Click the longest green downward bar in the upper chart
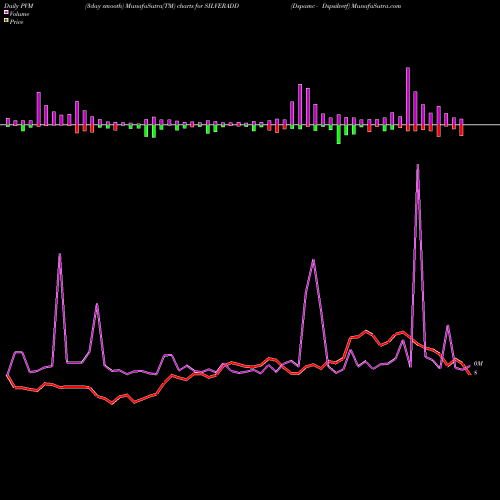Screen dimensions: 500x500 point(339,134)
